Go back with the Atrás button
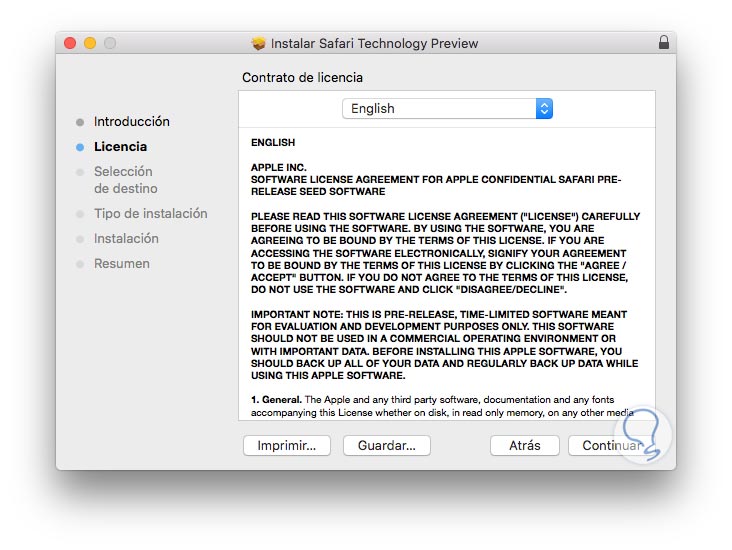The height and width of the screenshot is (550, 732). click(x=525, y=445)
